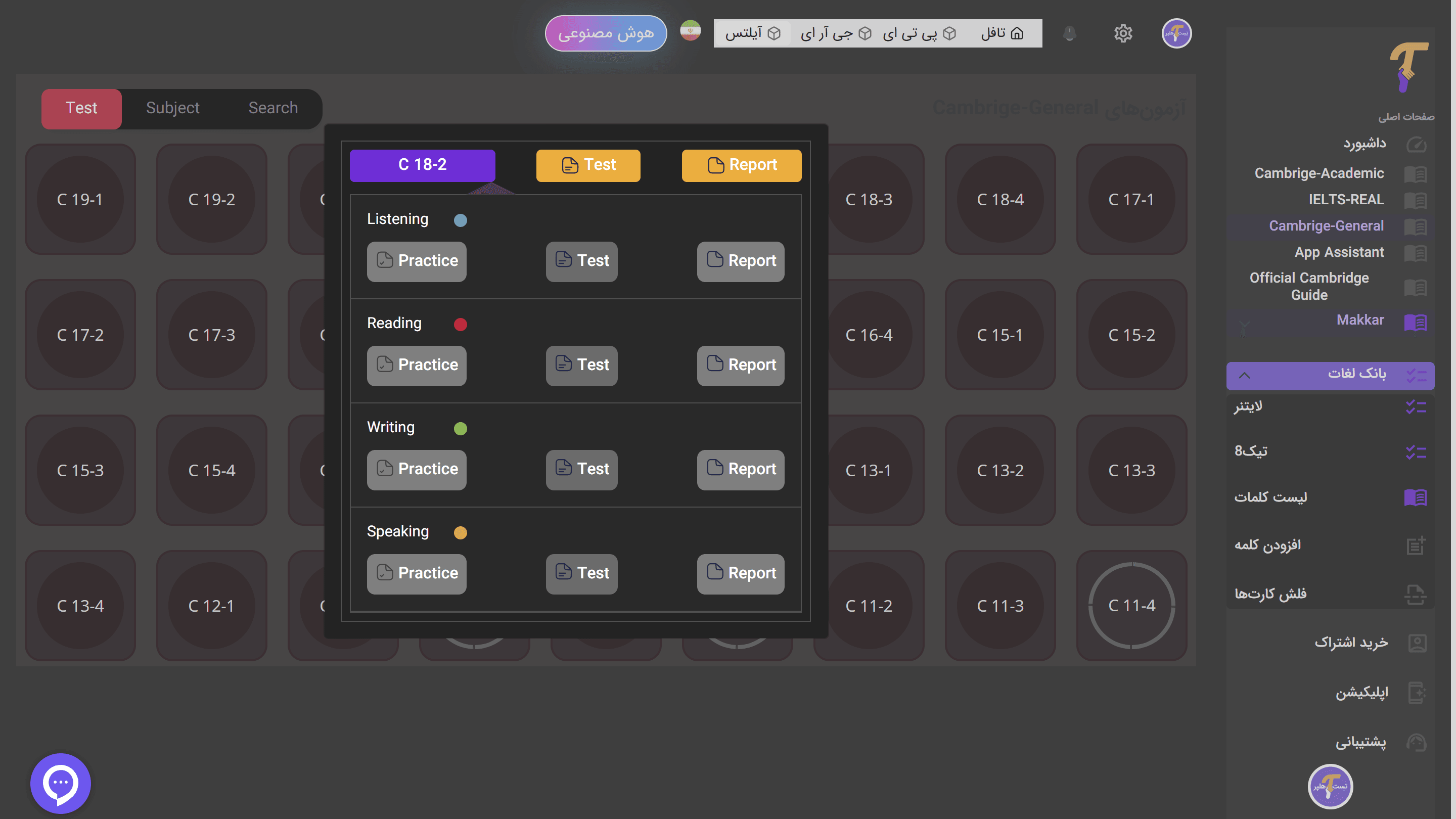
Task: Click the blue status dot next to Listening
Action: (460, 220)
